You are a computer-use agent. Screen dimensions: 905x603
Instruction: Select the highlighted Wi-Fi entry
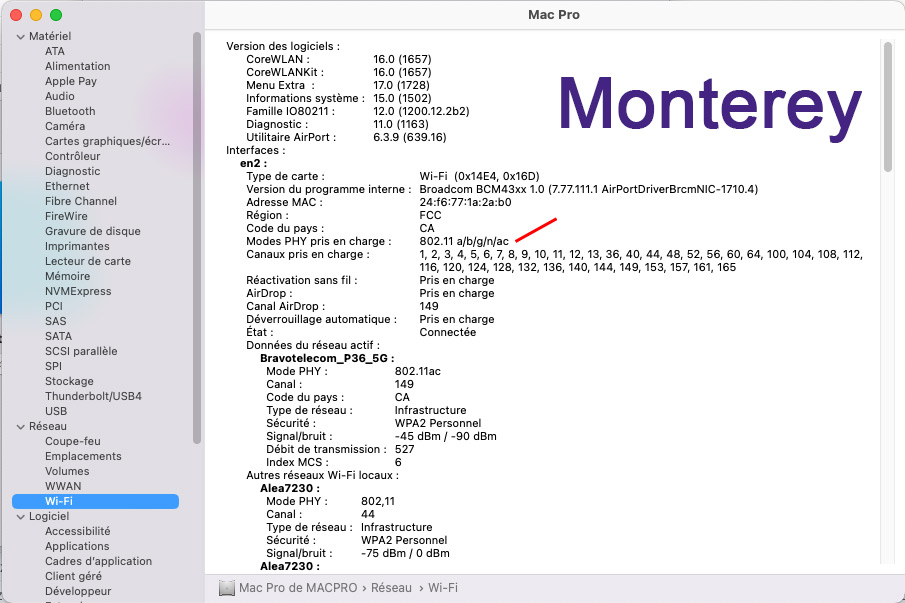pos(95,501)
